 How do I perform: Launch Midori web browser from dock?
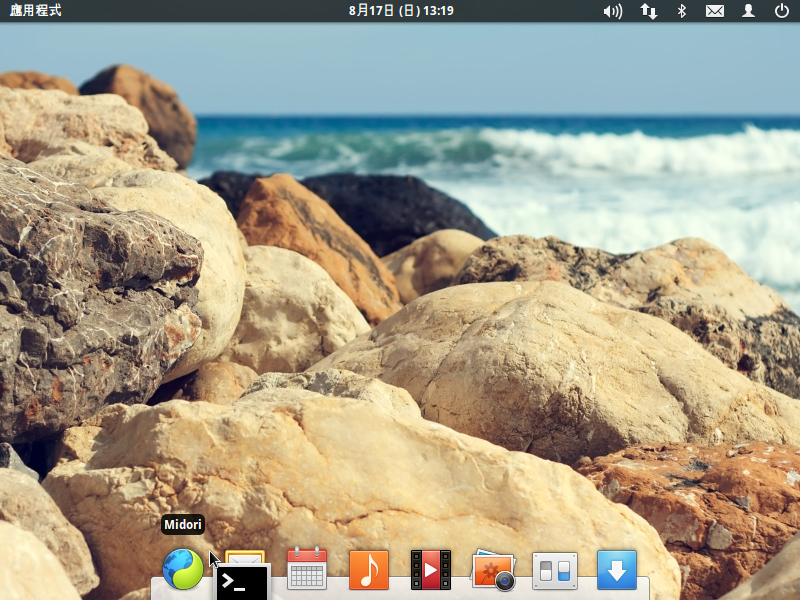click(183, 569)
